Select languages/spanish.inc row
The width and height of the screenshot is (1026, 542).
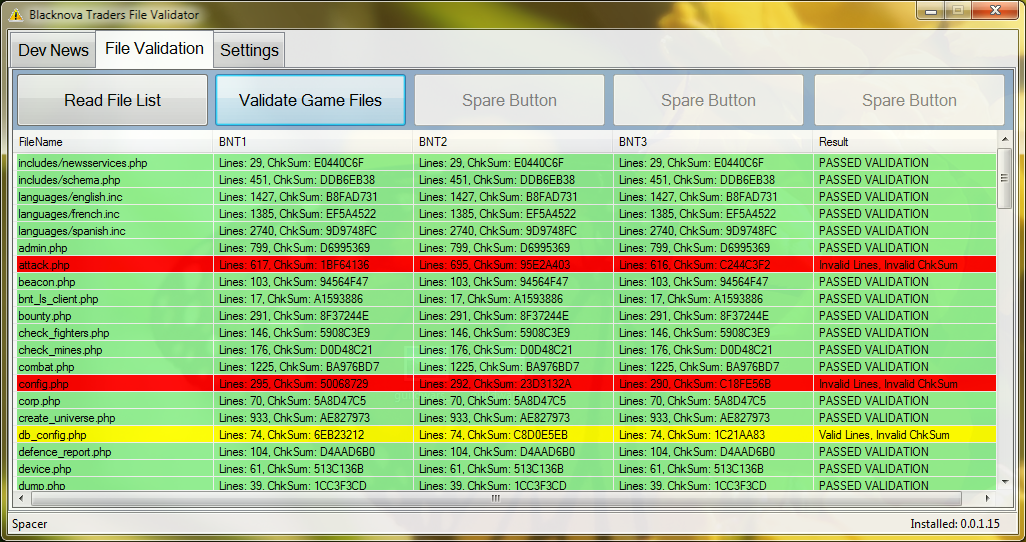pos(505,231)
